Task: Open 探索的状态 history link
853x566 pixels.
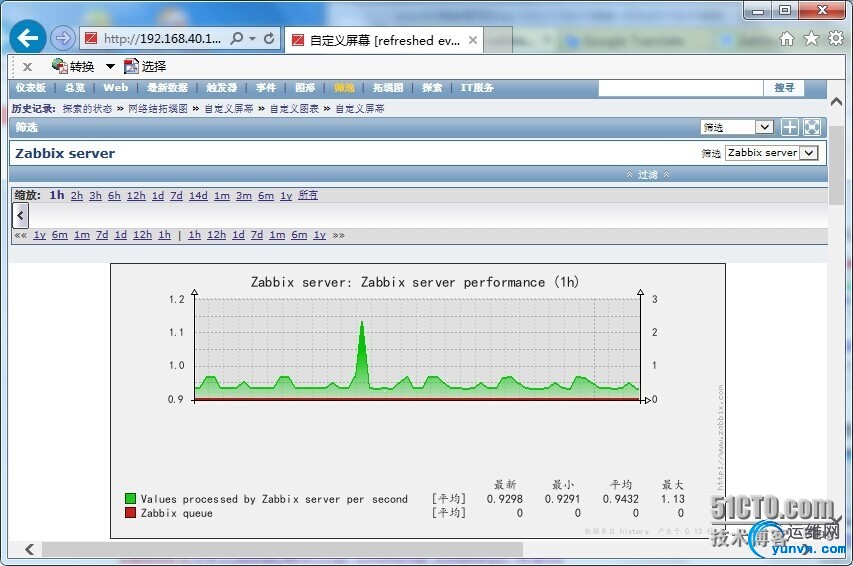Action: (87, 109)
